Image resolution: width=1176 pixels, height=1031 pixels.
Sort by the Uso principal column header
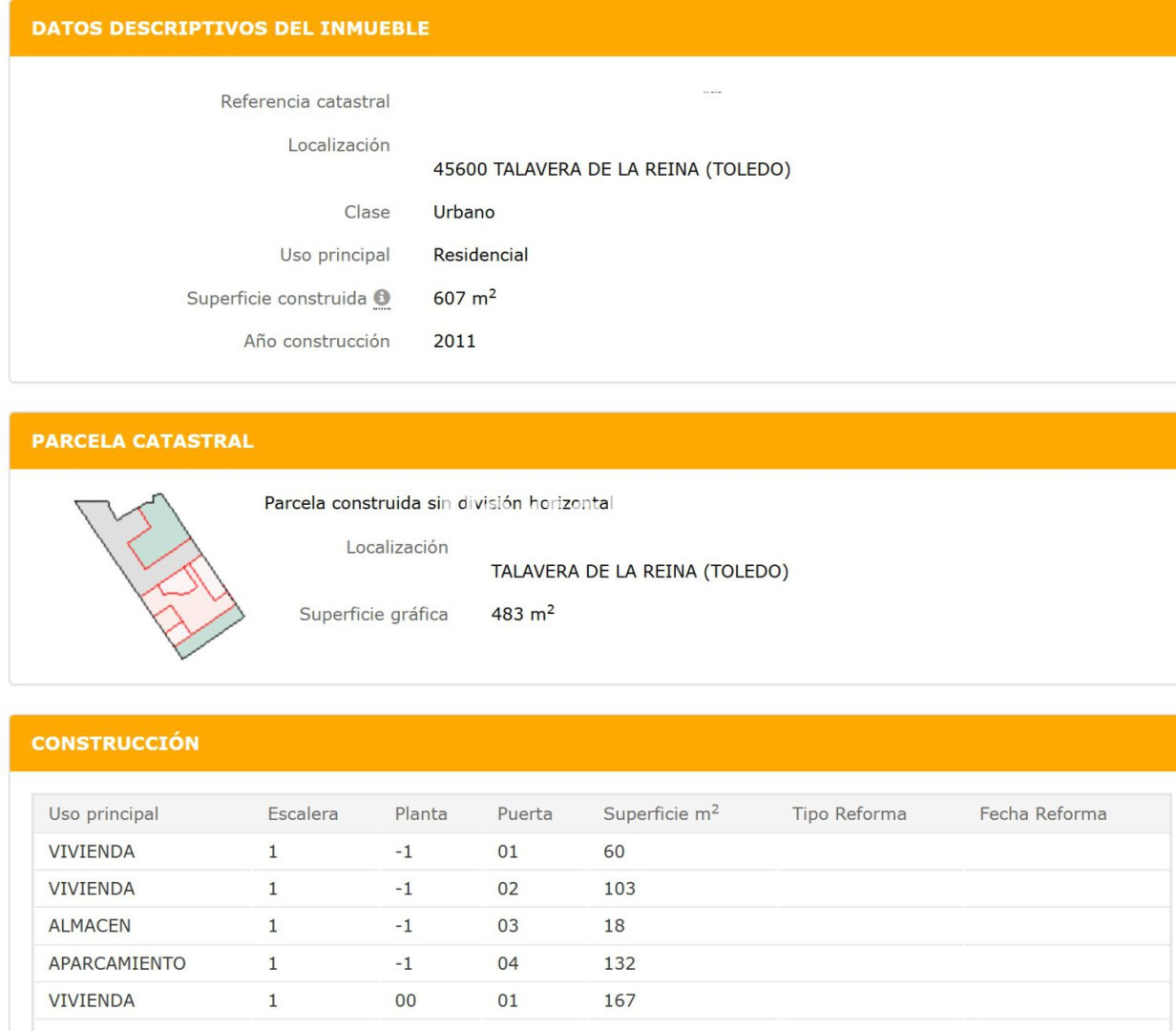(103, 814)
